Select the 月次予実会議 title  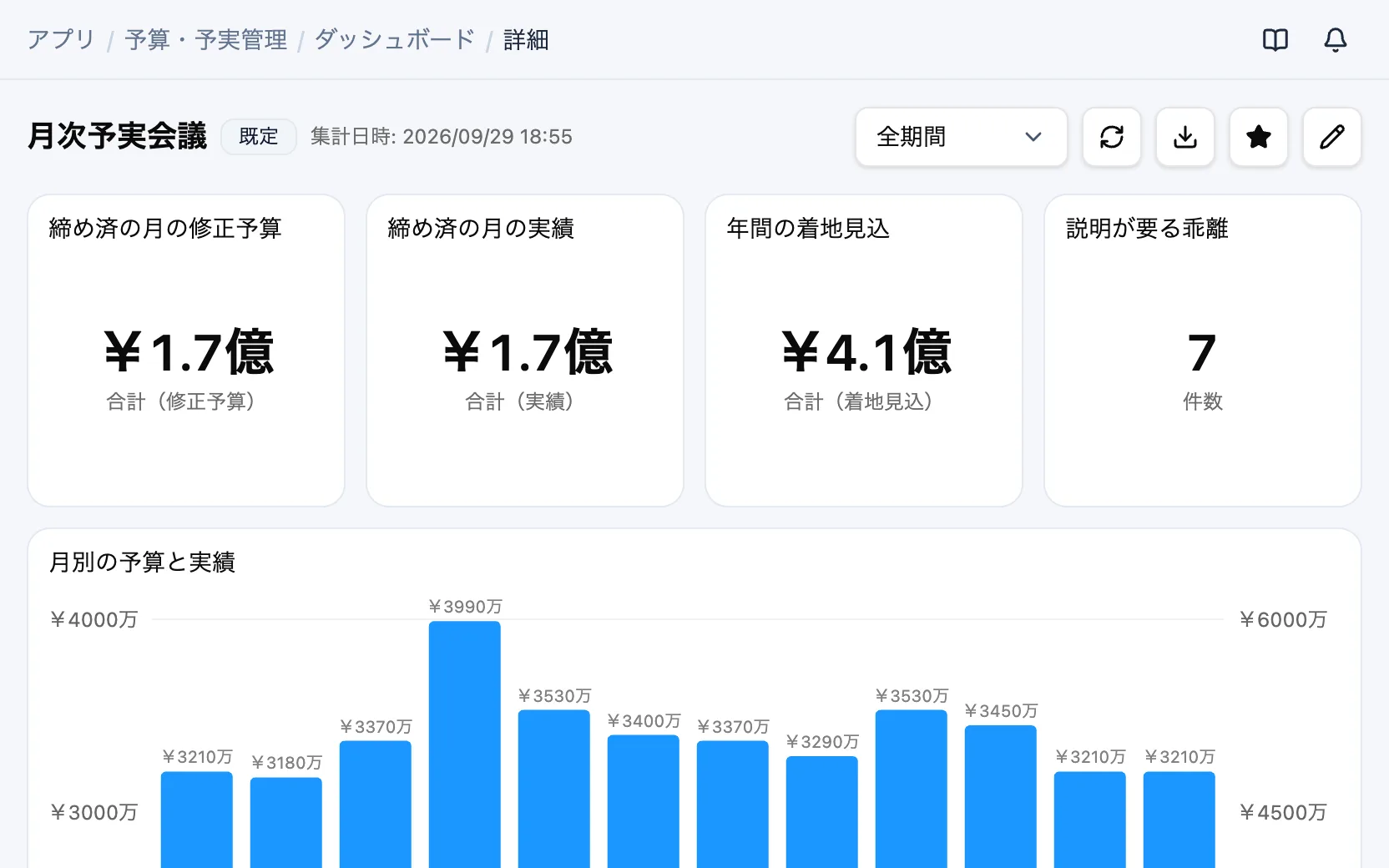click(118, 136)
